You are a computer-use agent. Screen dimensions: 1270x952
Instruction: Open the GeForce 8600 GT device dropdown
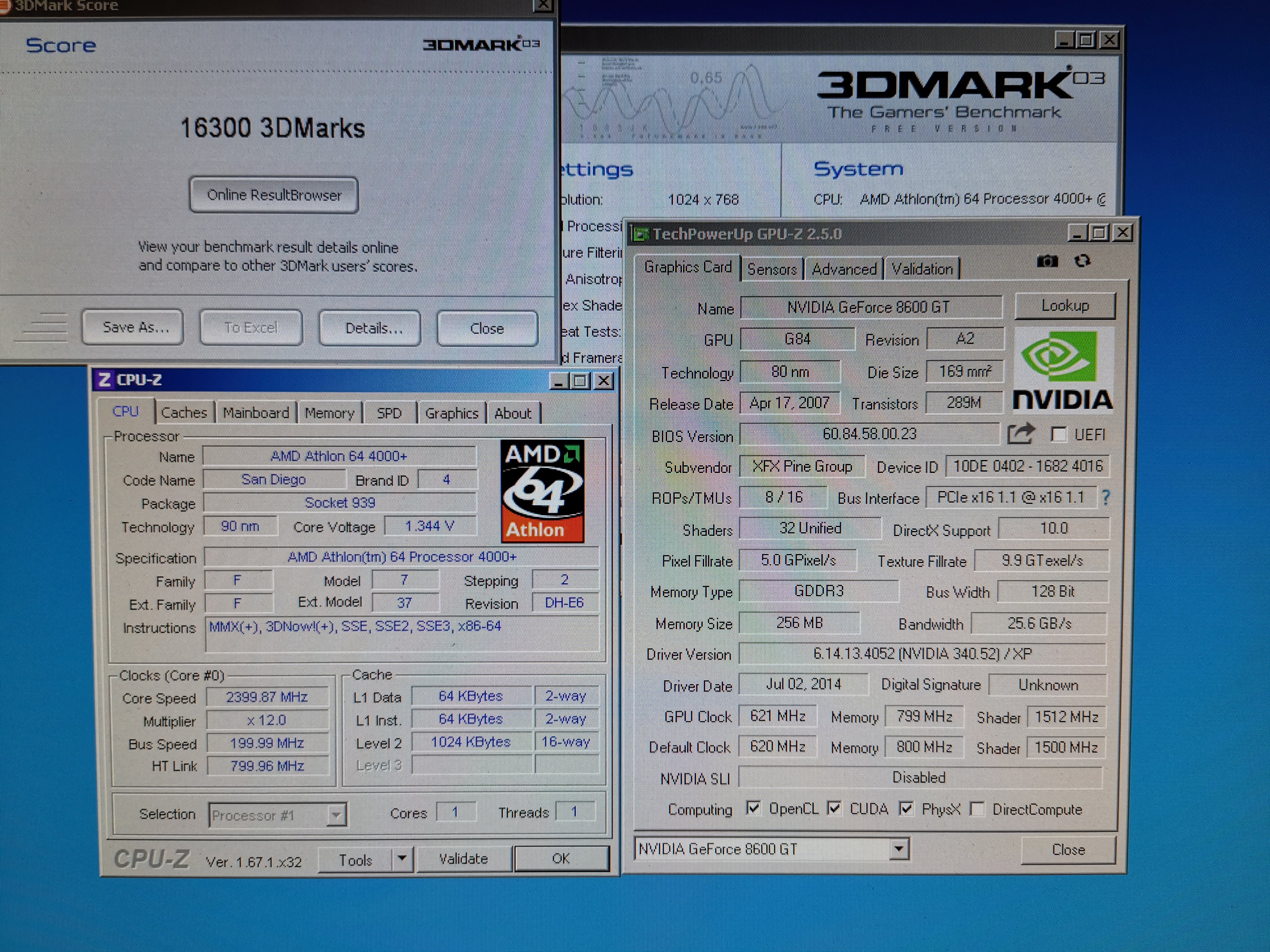coord(899,849)
